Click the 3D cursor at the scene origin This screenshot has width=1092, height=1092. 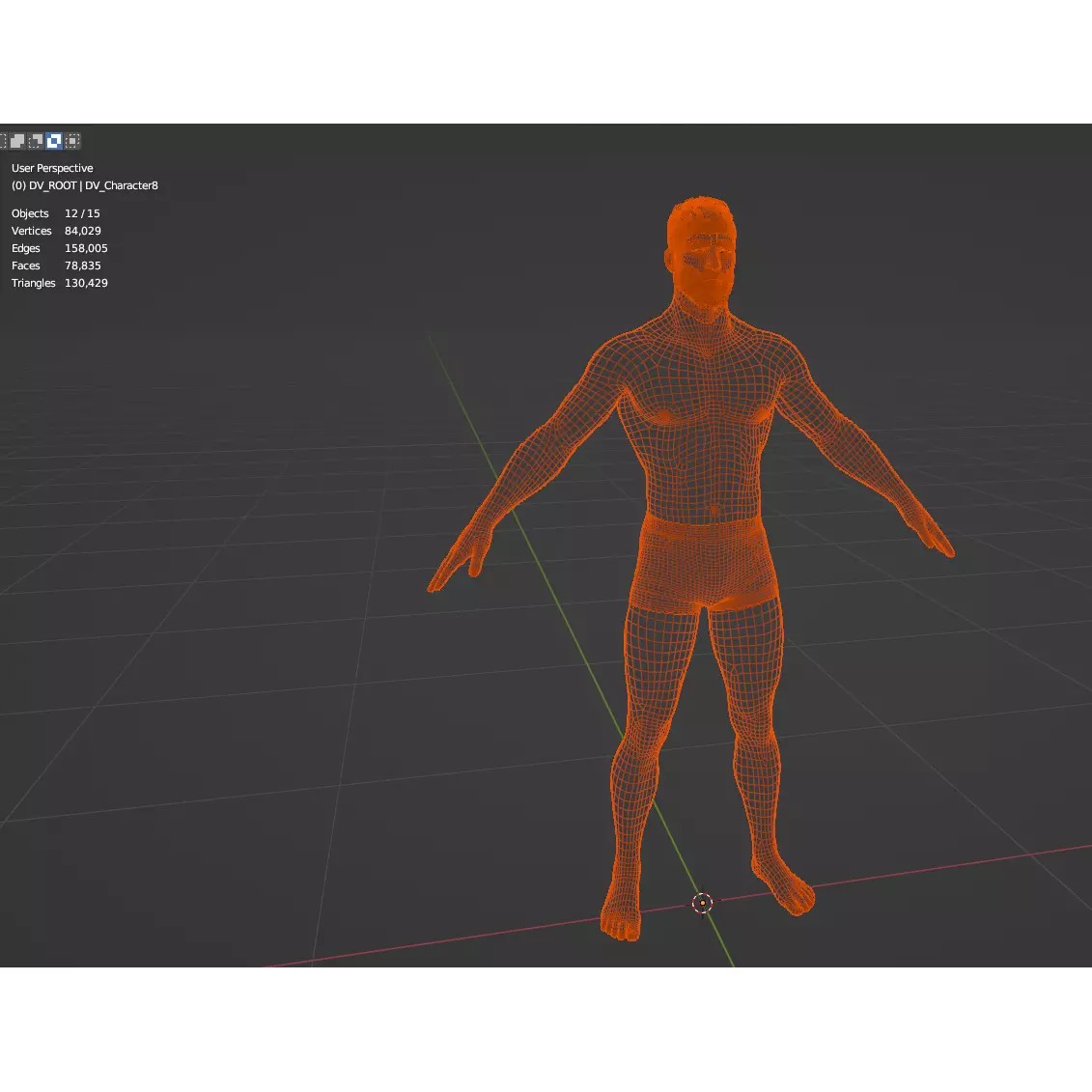click(703, 903)
